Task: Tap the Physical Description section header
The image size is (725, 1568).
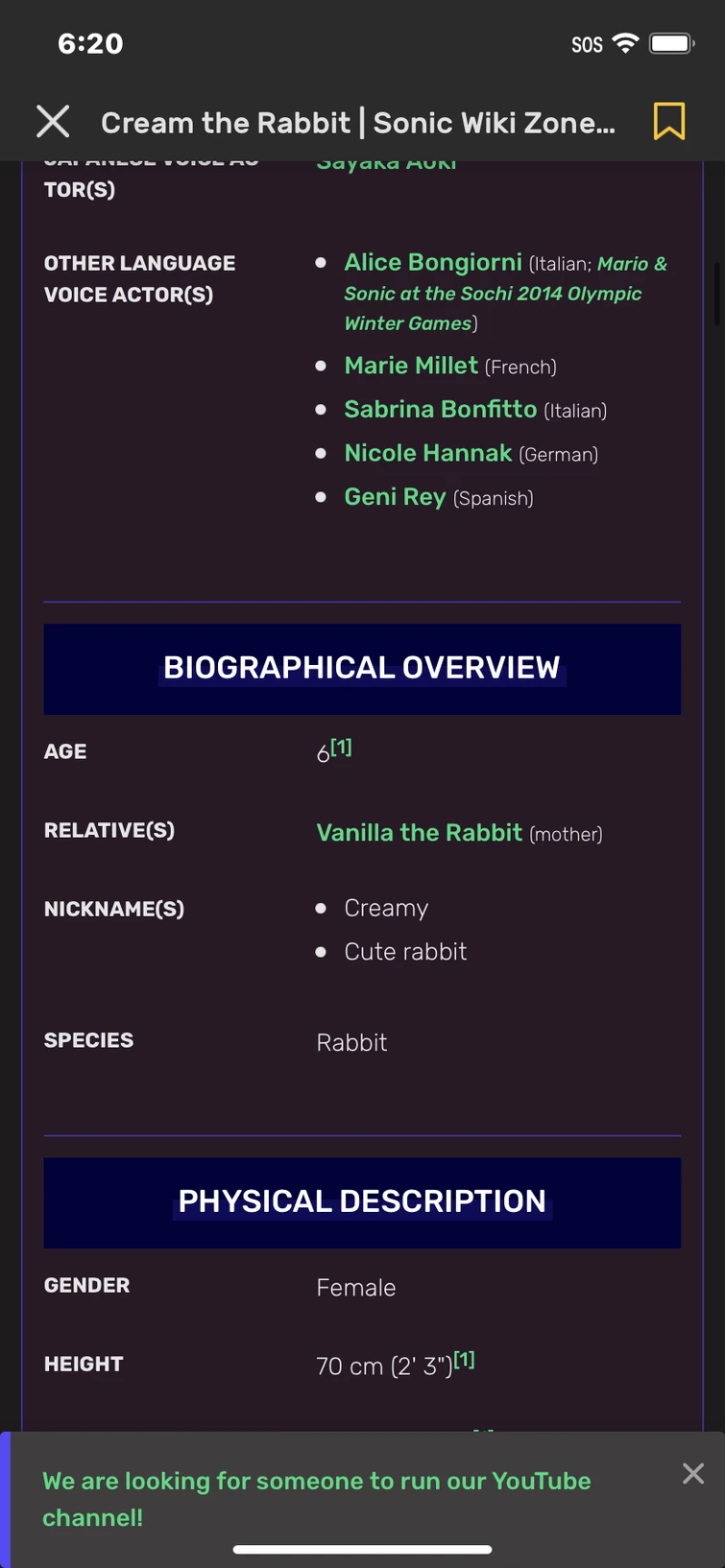Action: (x=362, y=1200)
